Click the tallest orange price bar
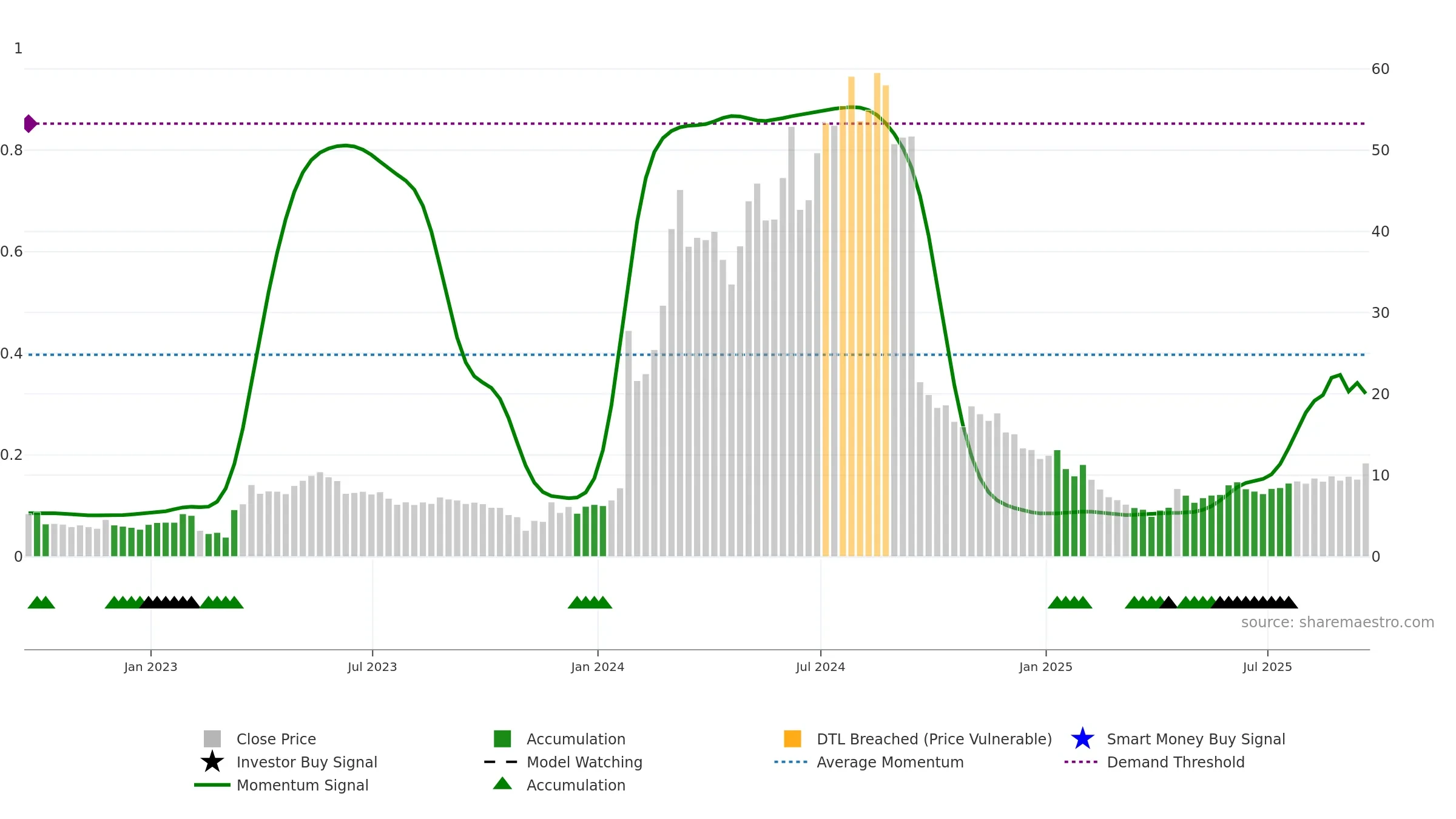 [877, 314]
